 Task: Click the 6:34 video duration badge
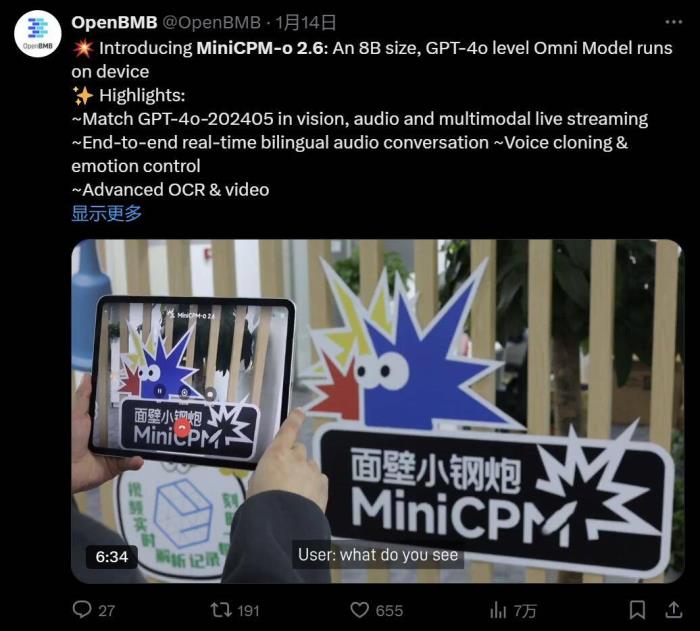tap(112, 557)
